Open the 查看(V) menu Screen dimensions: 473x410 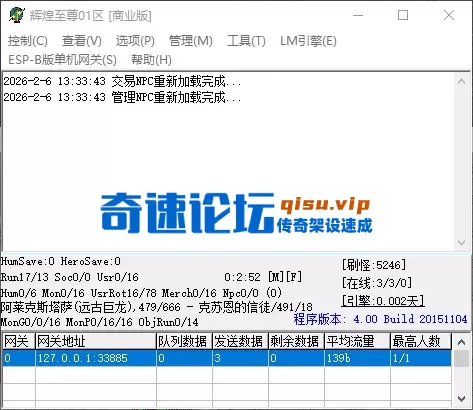click(x=82, y=41)
